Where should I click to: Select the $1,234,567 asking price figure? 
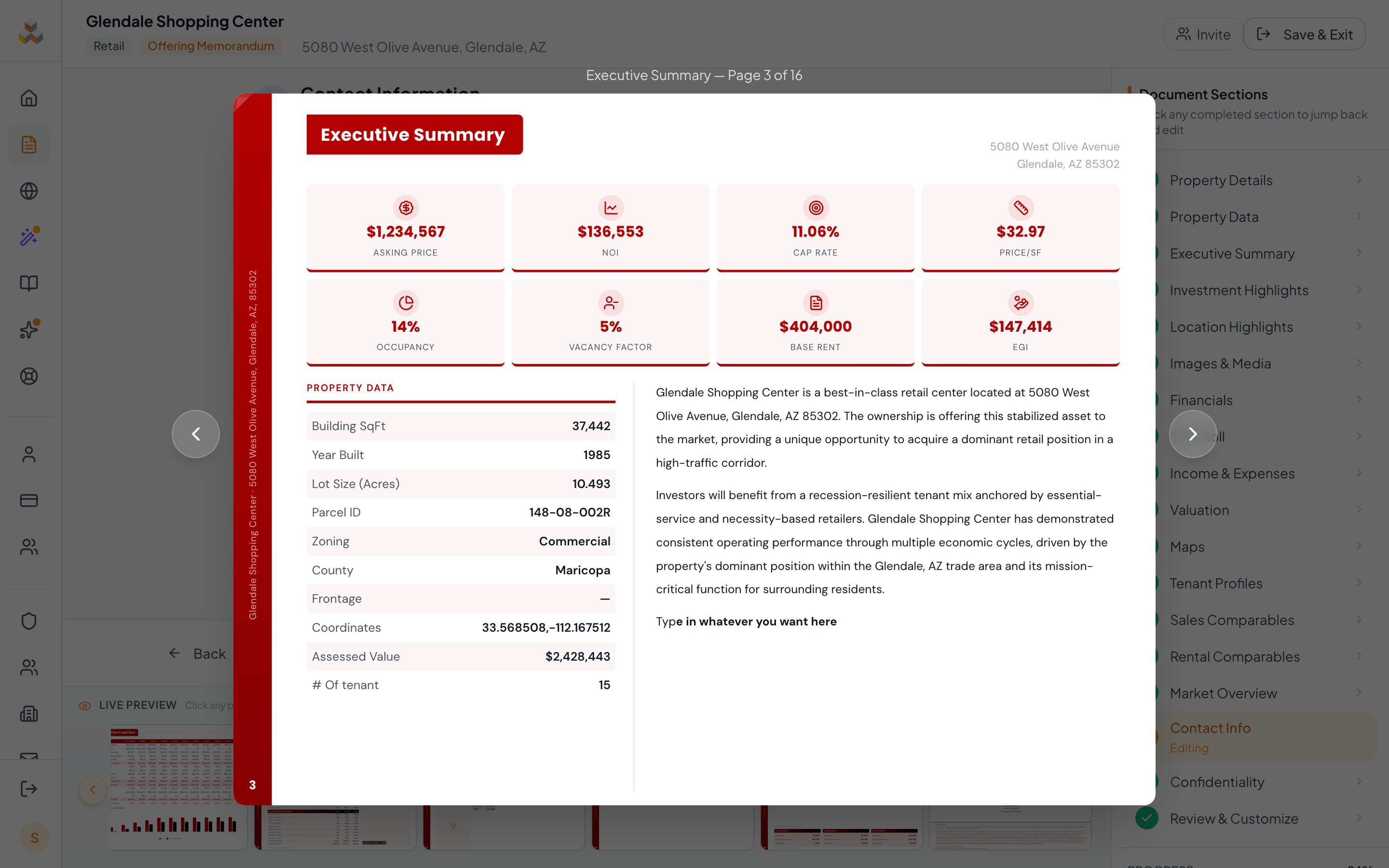(406, 231)
